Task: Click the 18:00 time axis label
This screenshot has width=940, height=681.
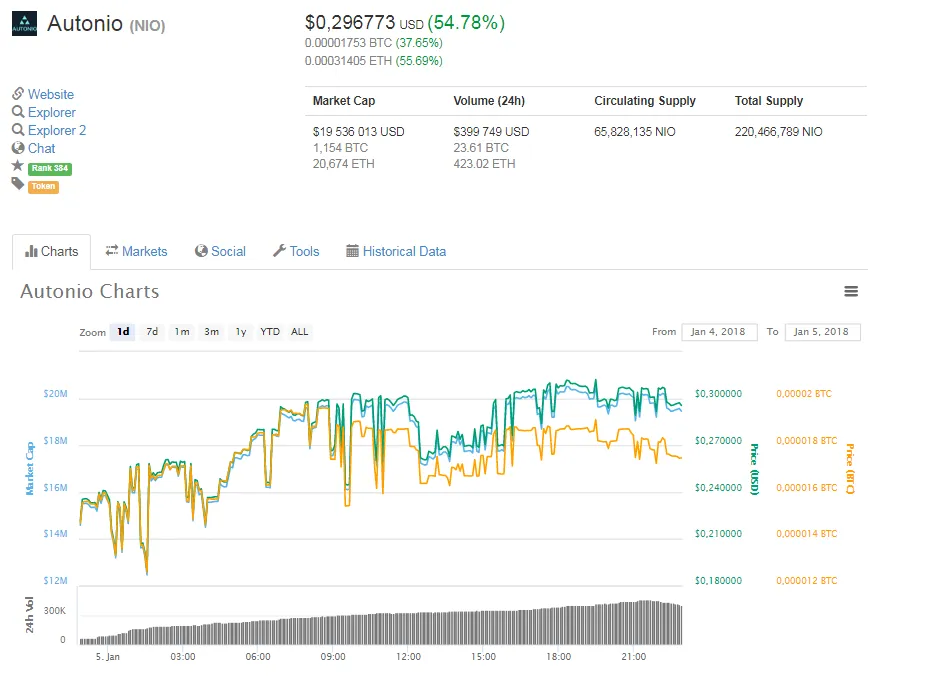Action: (559, 656)
